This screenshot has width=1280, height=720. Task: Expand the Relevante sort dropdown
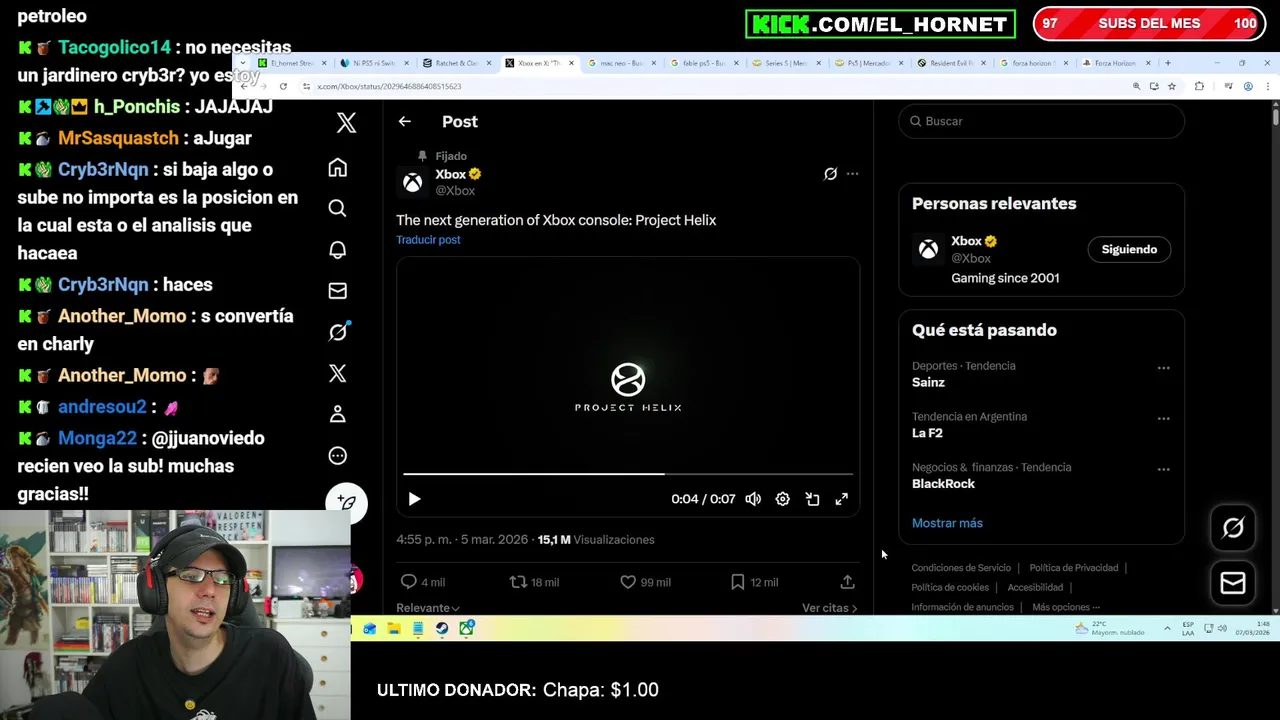point(428,608)
